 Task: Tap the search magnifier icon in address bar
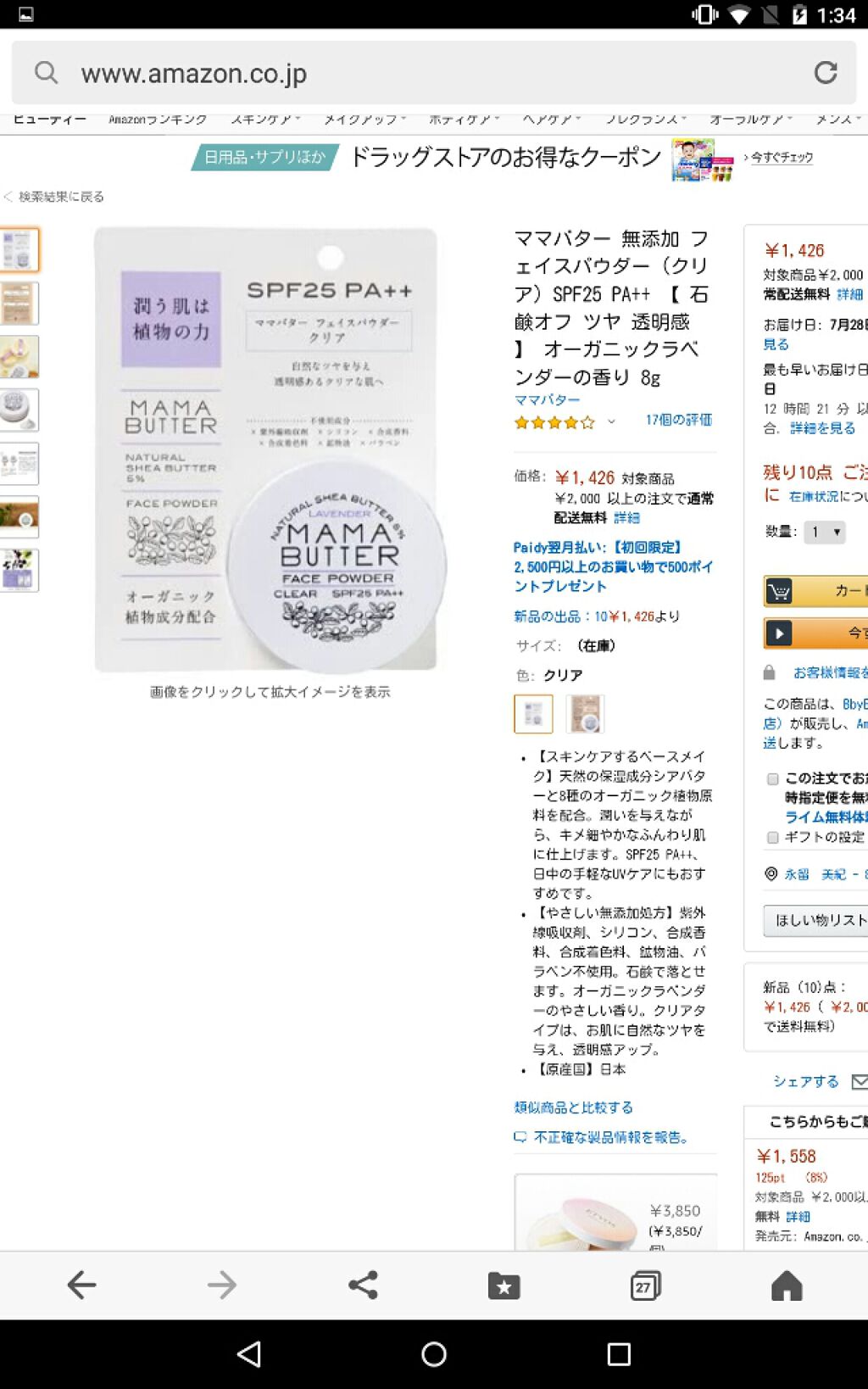(47, 73)
